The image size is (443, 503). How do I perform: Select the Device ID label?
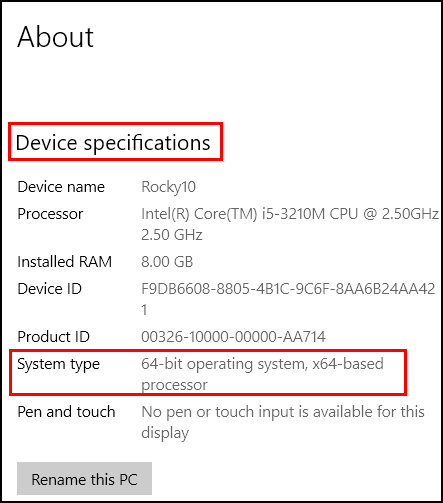point(49,289)
